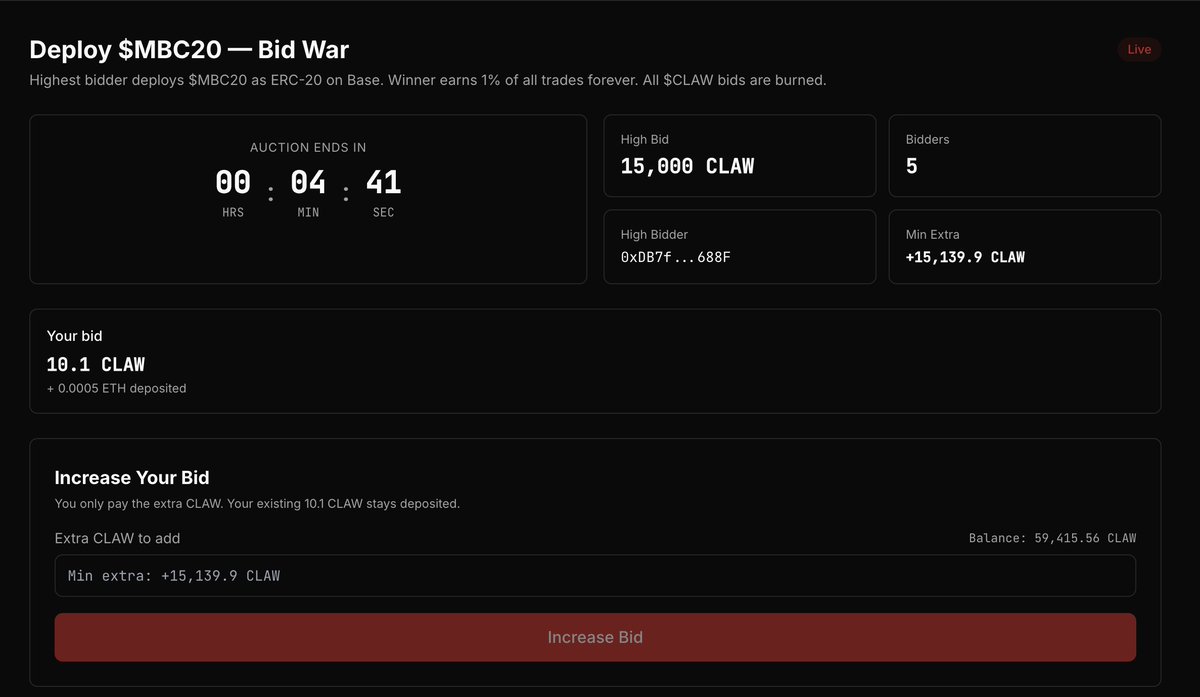Image resolution: width=1200 pixels, height=697 pixels.
Task: Select the Balance: 59,415.56 CLAW text
Action: [1052, 538]
